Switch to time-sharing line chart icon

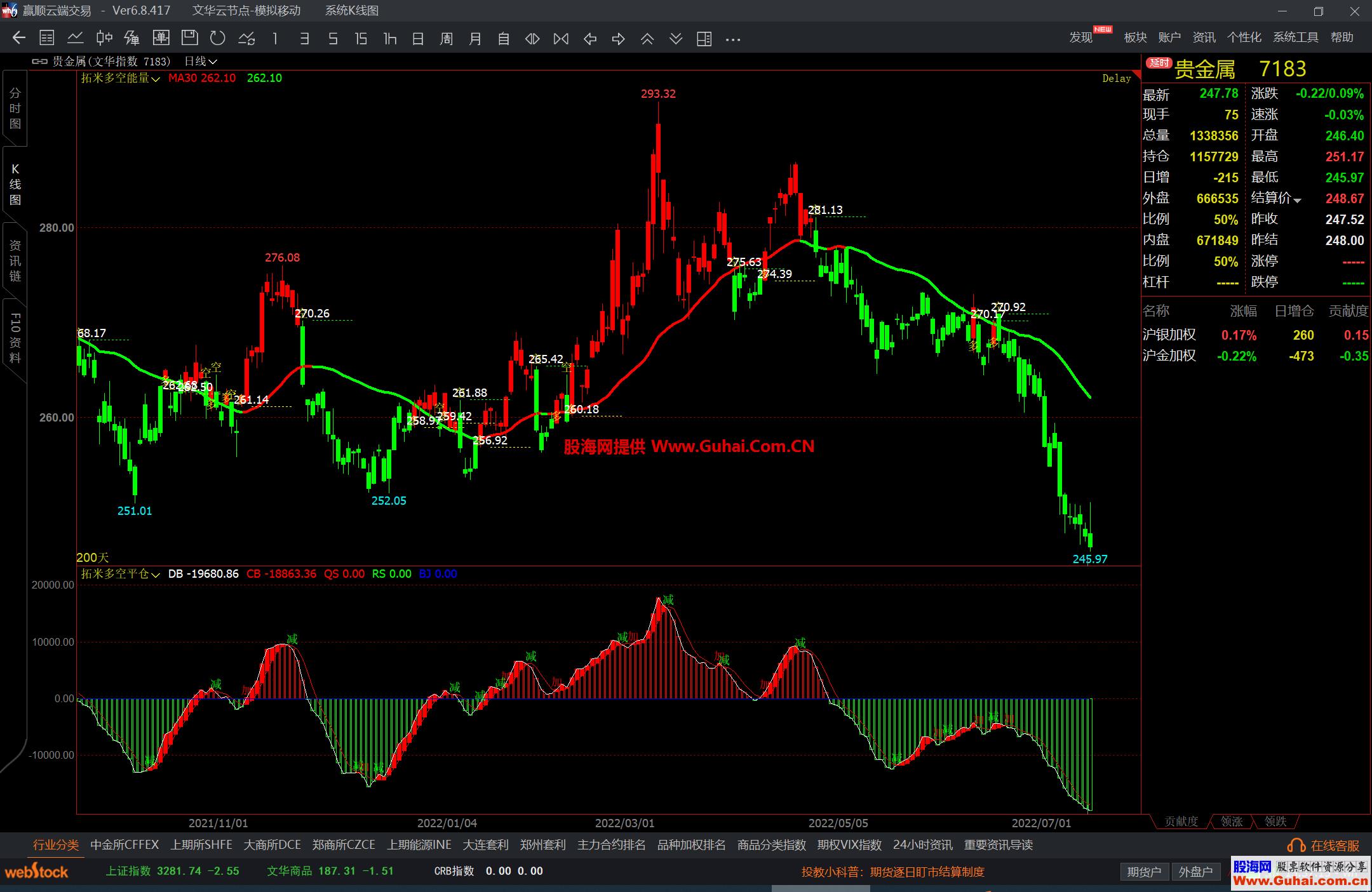(76, 39)
